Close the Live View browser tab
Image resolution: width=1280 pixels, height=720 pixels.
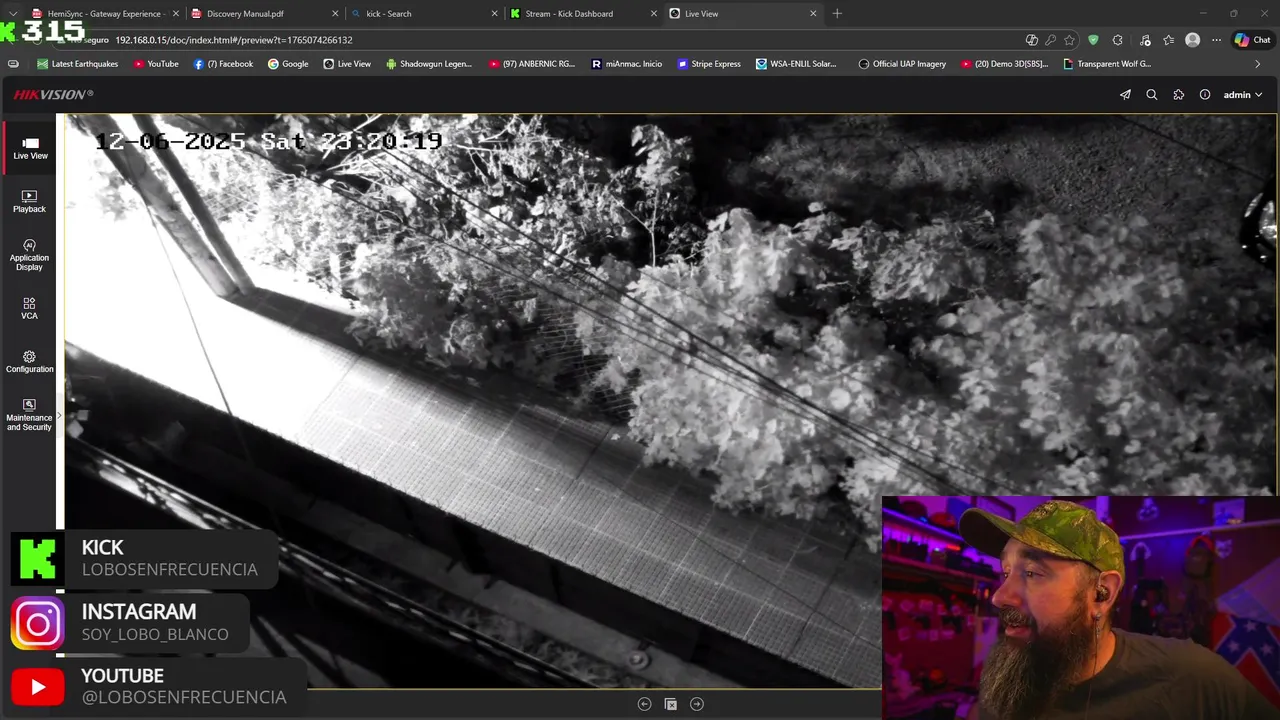point(813,14)
